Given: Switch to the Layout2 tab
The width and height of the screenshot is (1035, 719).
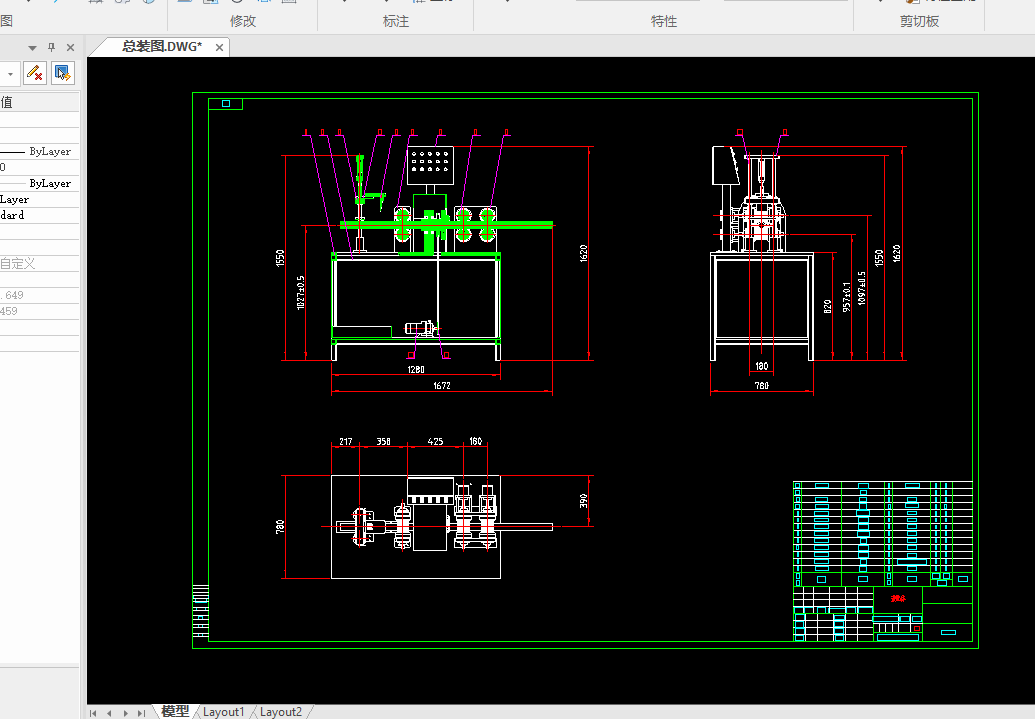Looking at the screenshot, I should pos(281,712).
